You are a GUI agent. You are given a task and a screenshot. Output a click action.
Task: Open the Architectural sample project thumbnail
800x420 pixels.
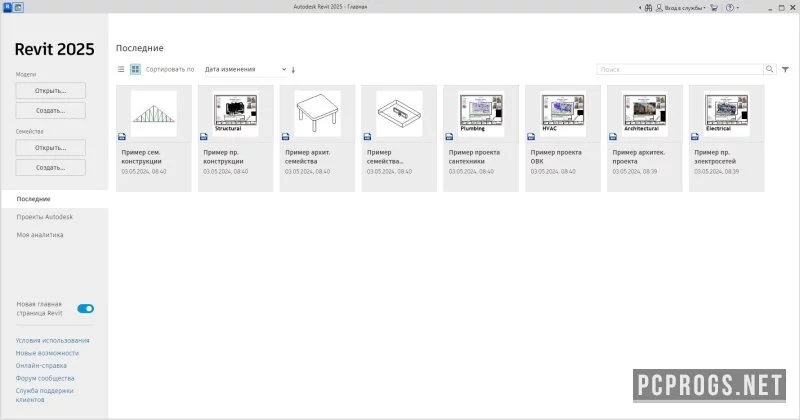coord(645,113)
